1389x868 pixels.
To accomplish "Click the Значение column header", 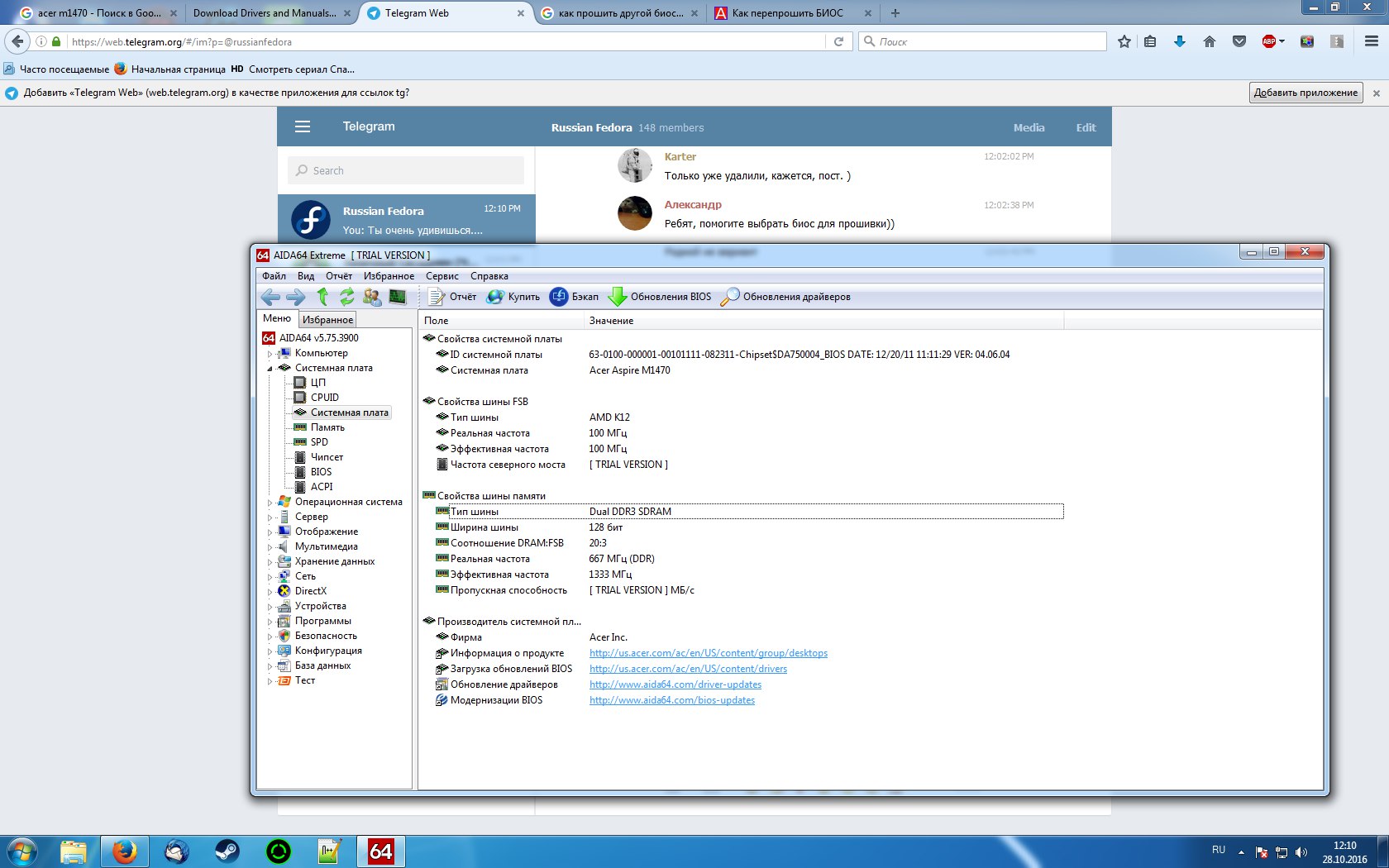I will click(823, 321).
